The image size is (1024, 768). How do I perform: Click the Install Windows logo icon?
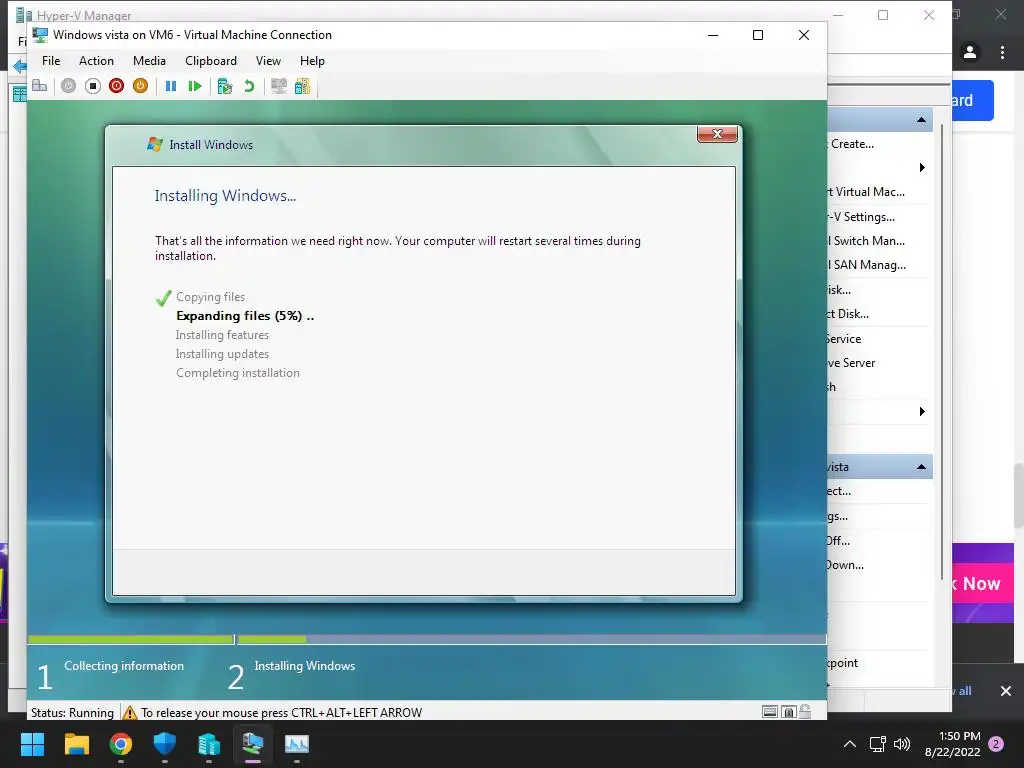[x=155, y=144]
